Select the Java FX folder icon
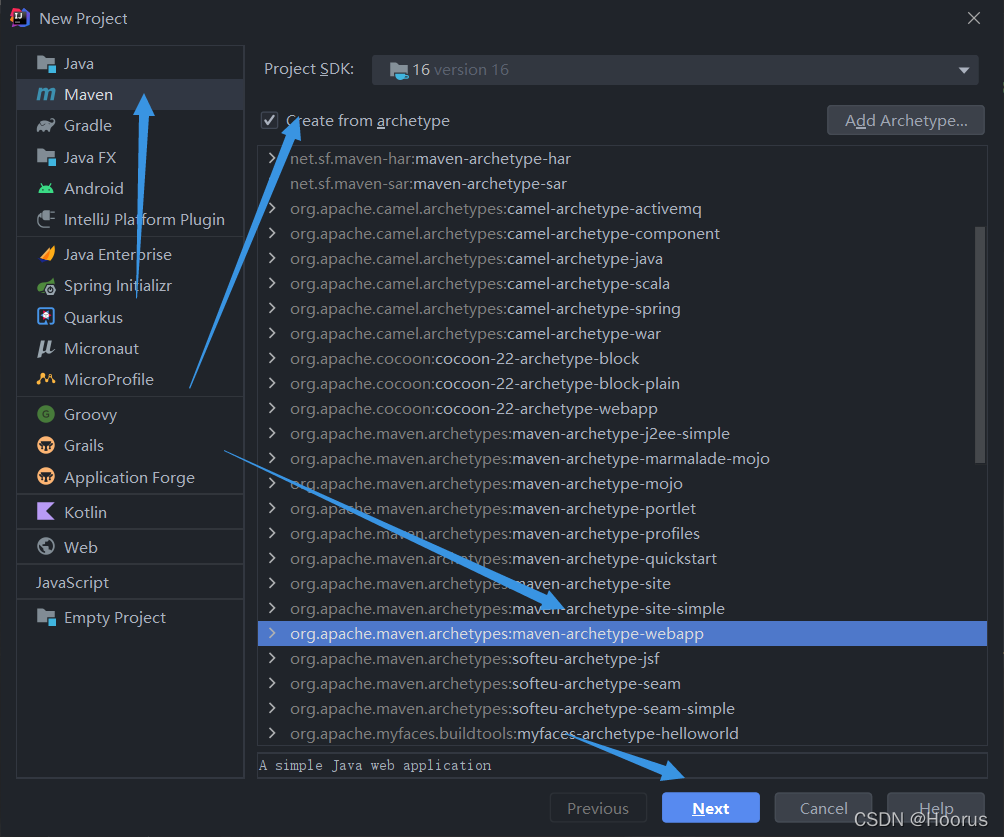Image resolution: width=1004 pixels, height=837 pixels. (x=46, y=157)
